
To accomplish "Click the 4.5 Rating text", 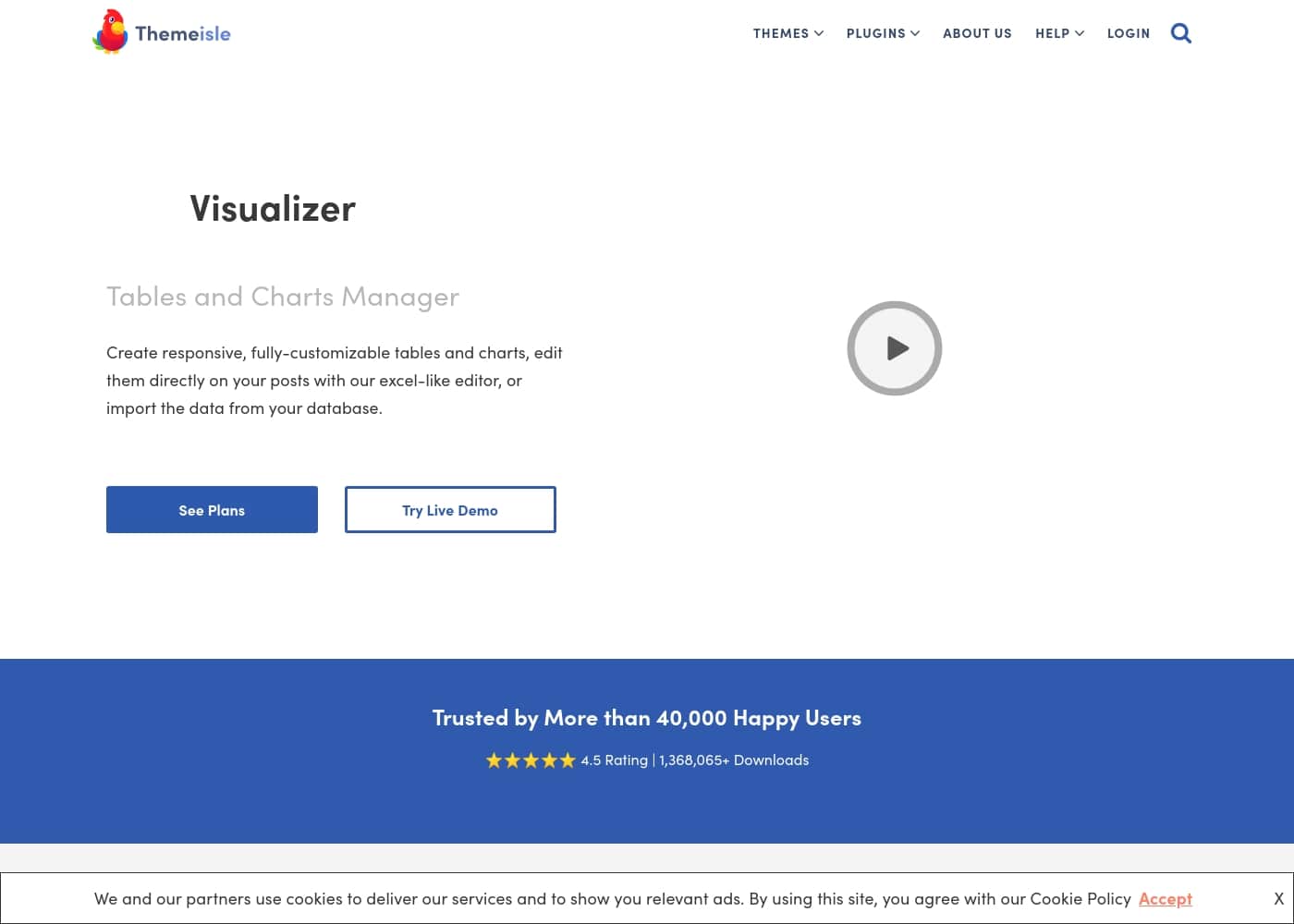I will pyautogui.click(x=615, y=760).
